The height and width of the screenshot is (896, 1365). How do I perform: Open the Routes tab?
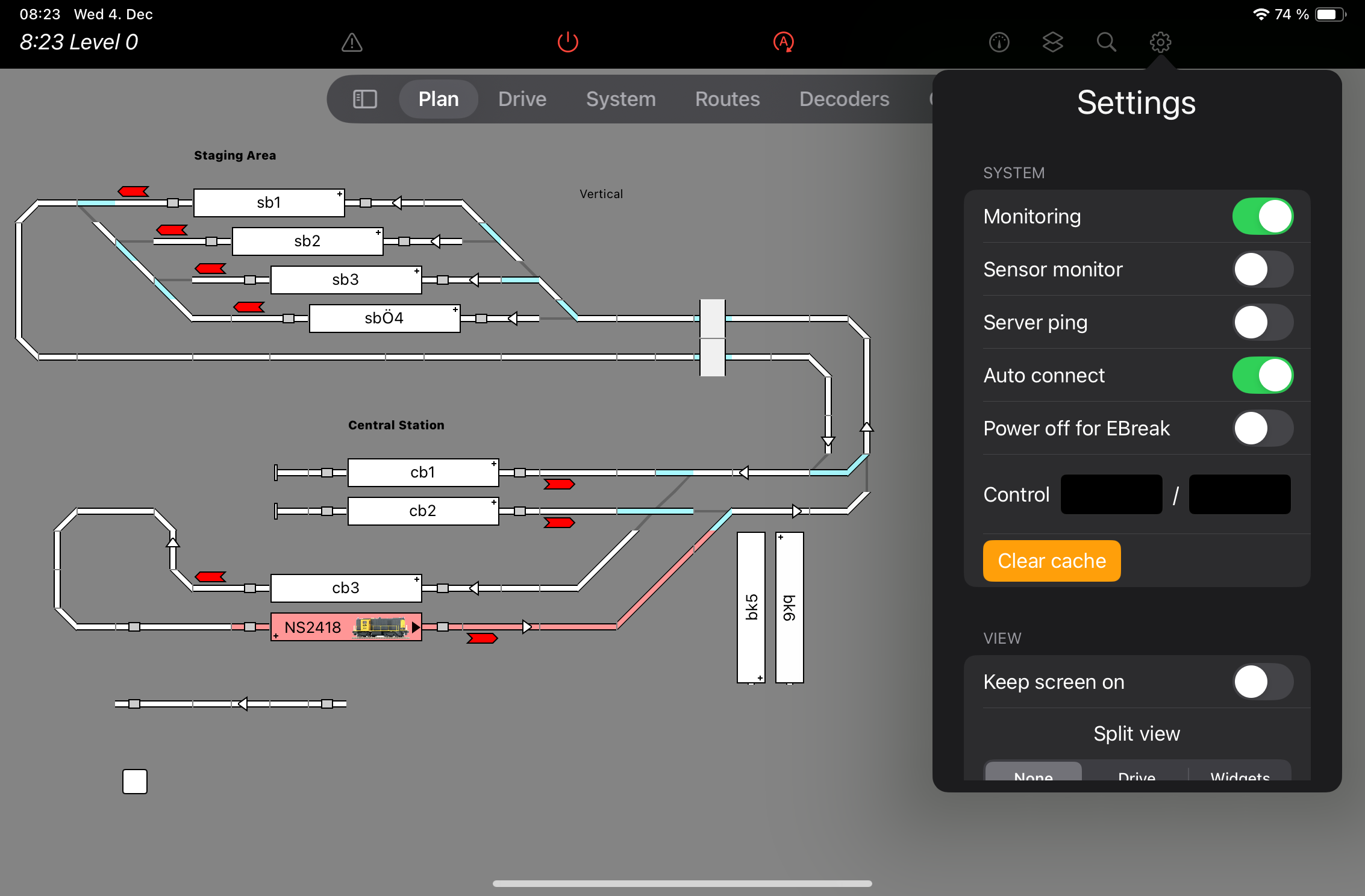pyautogui.click(x=727, y=99)
